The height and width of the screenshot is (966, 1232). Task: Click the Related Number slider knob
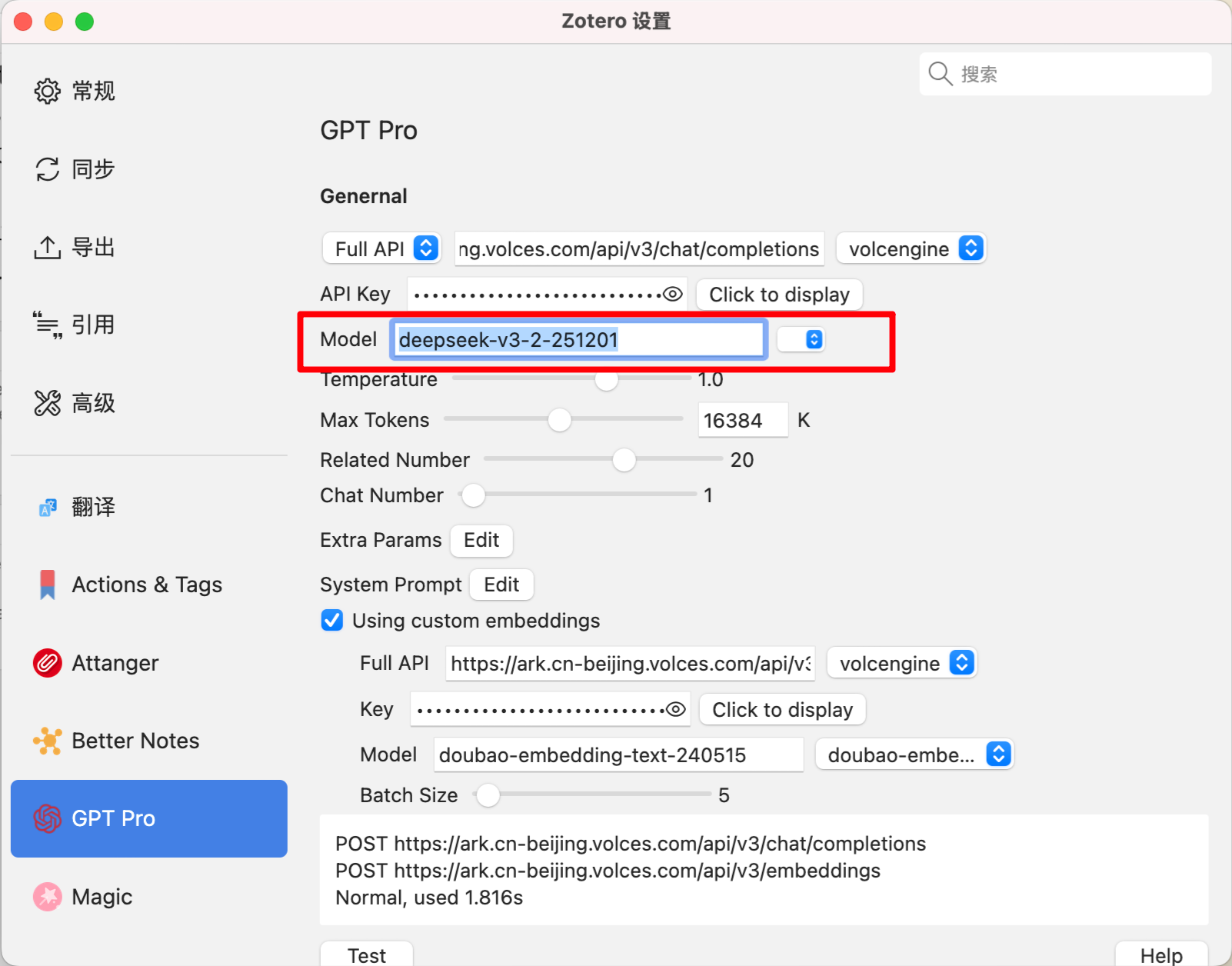[x=624, y=460]
